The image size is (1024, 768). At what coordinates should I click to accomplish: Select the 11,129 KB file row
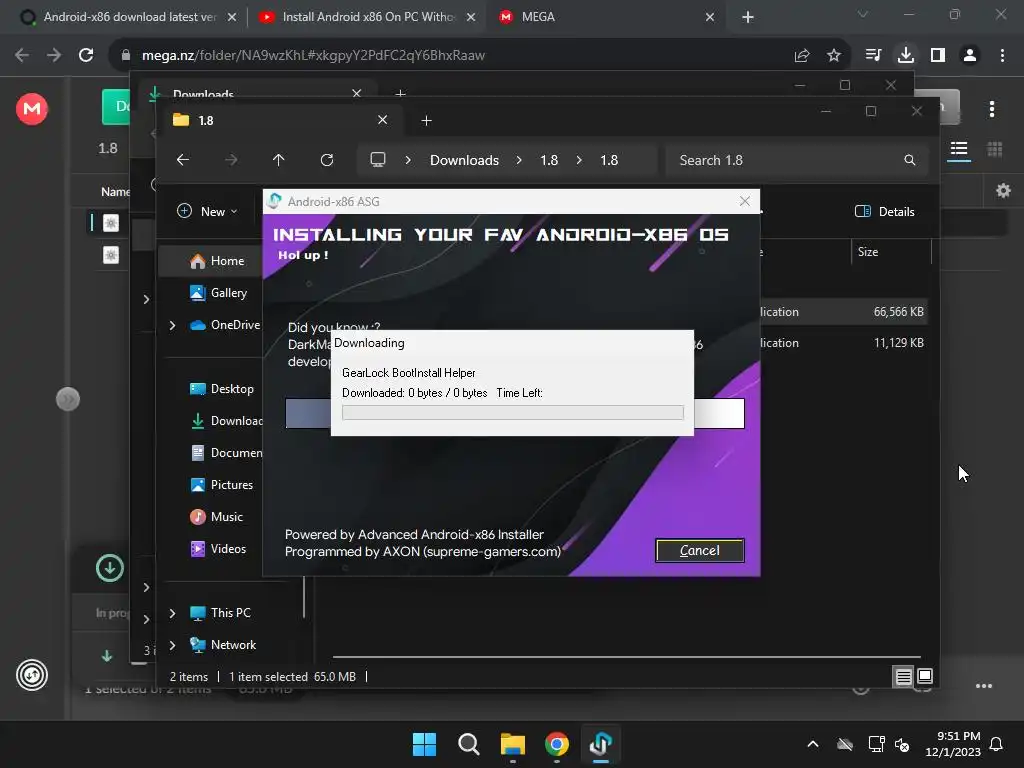tap(842, 342)
